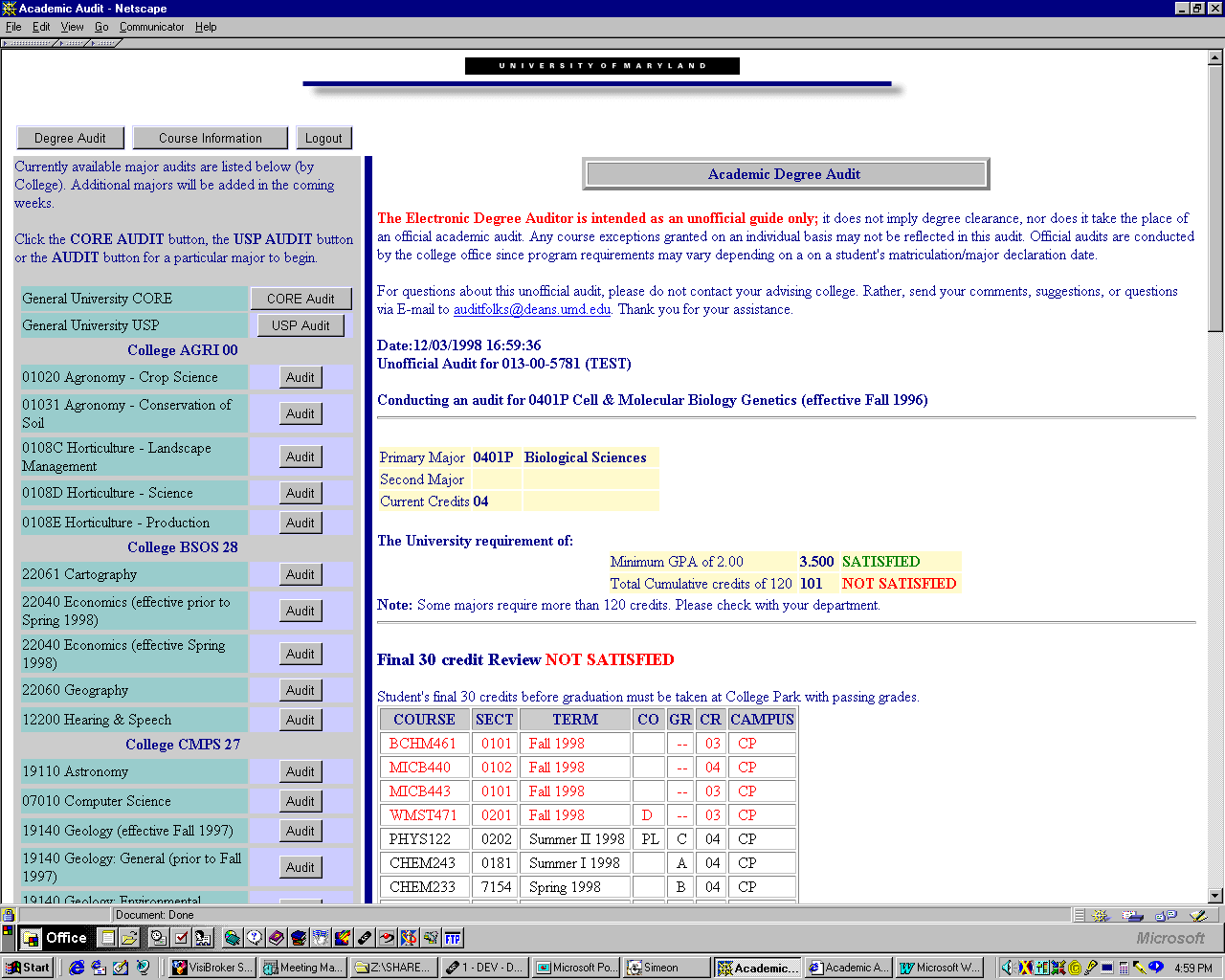Click the auditfolks@deans.umd.edu email link
Screen dimensions: 1225x980
point(532,309)
